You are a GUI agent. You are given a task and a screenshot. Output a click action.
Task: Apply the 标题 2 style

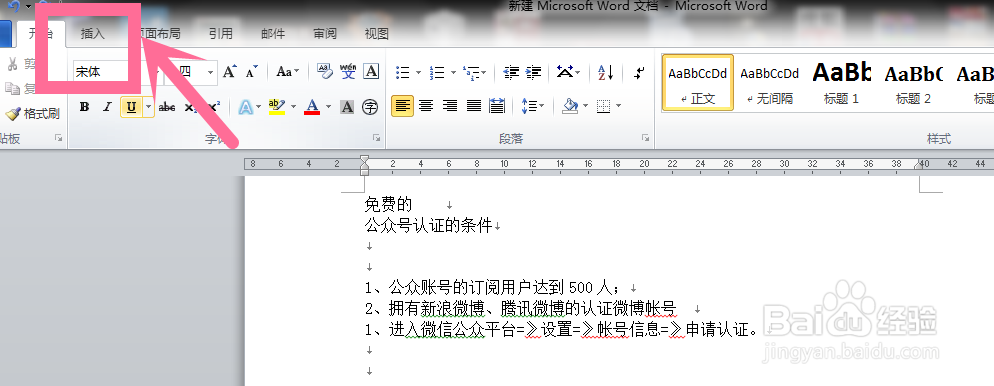(x=913, y=82)
